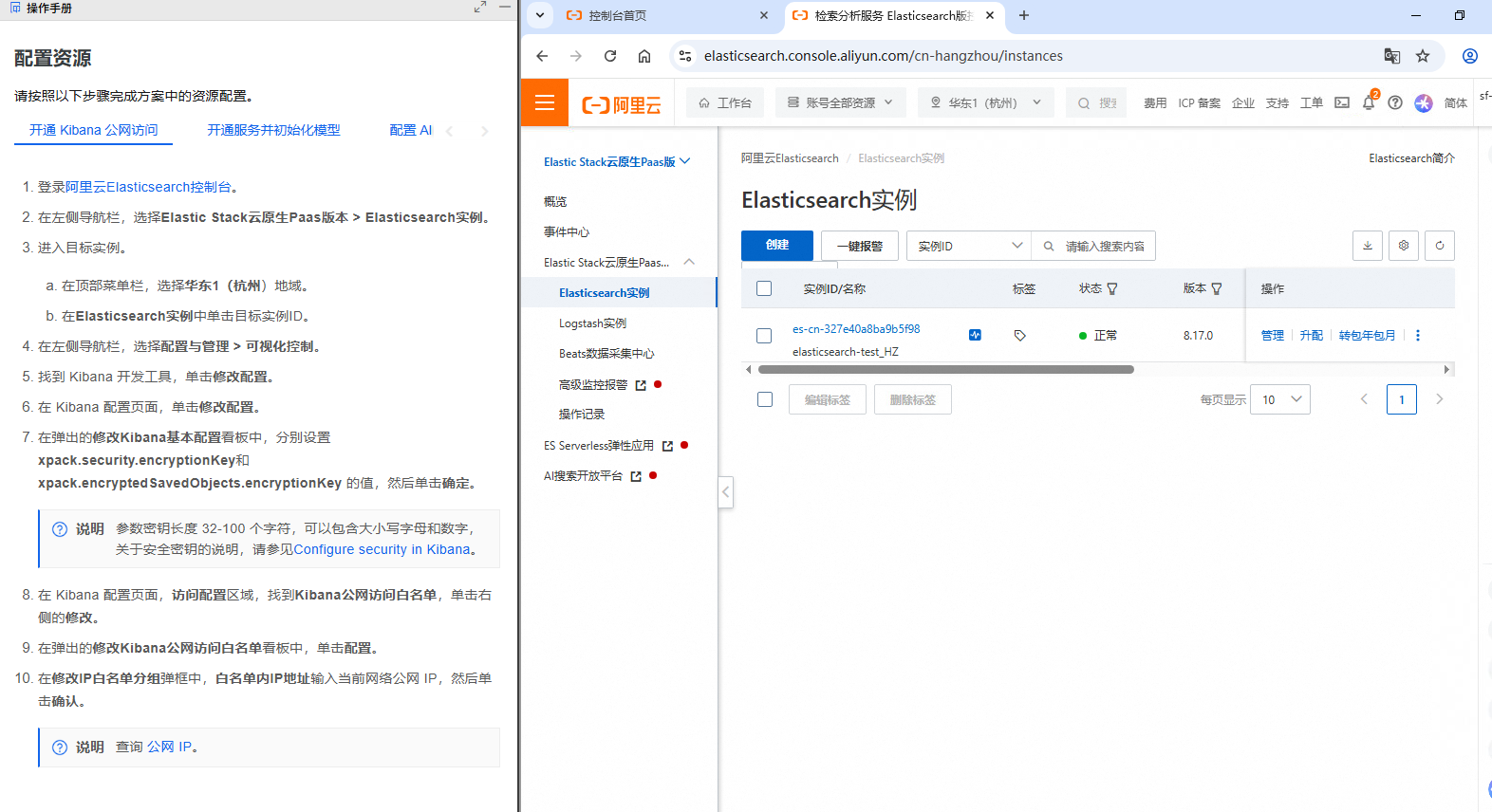Open Configure security in Kibana link

pyautogui.click(x=382, y=549)
